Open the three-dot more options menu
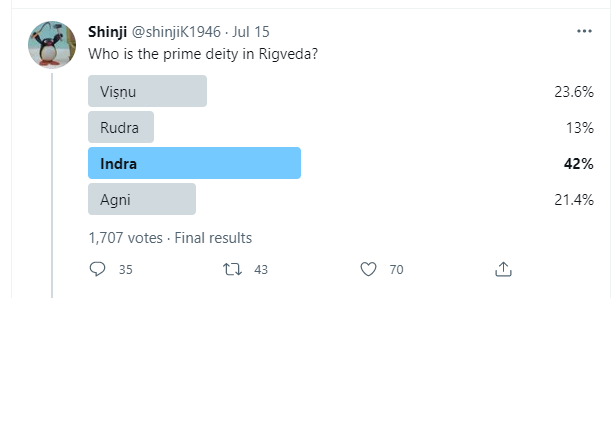This screenshot has height=432, width=615. [x=585, y=31]
